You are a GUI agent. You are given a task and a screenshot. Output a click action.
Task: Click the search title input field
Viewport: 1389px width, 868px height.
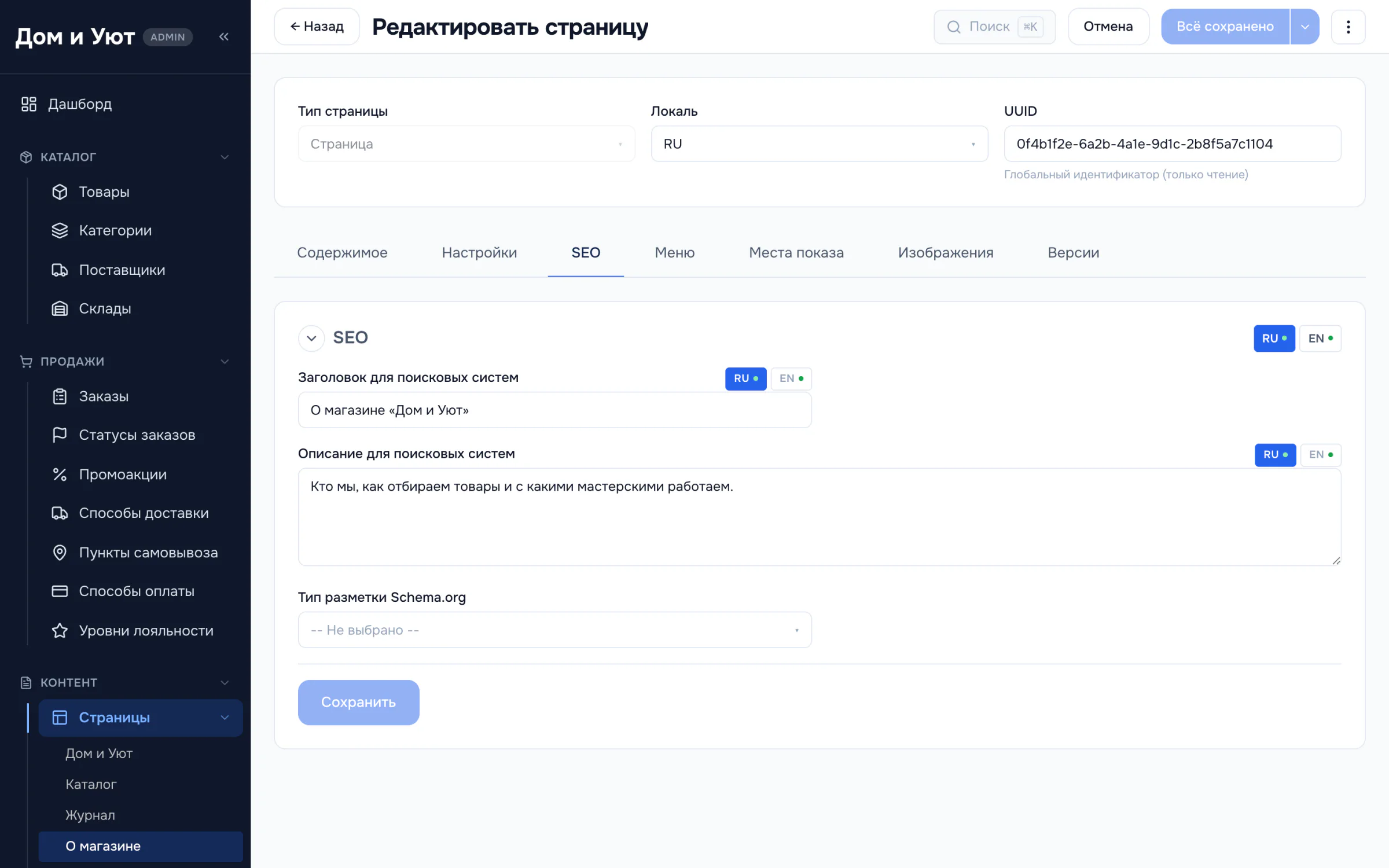tap(554, 410)
